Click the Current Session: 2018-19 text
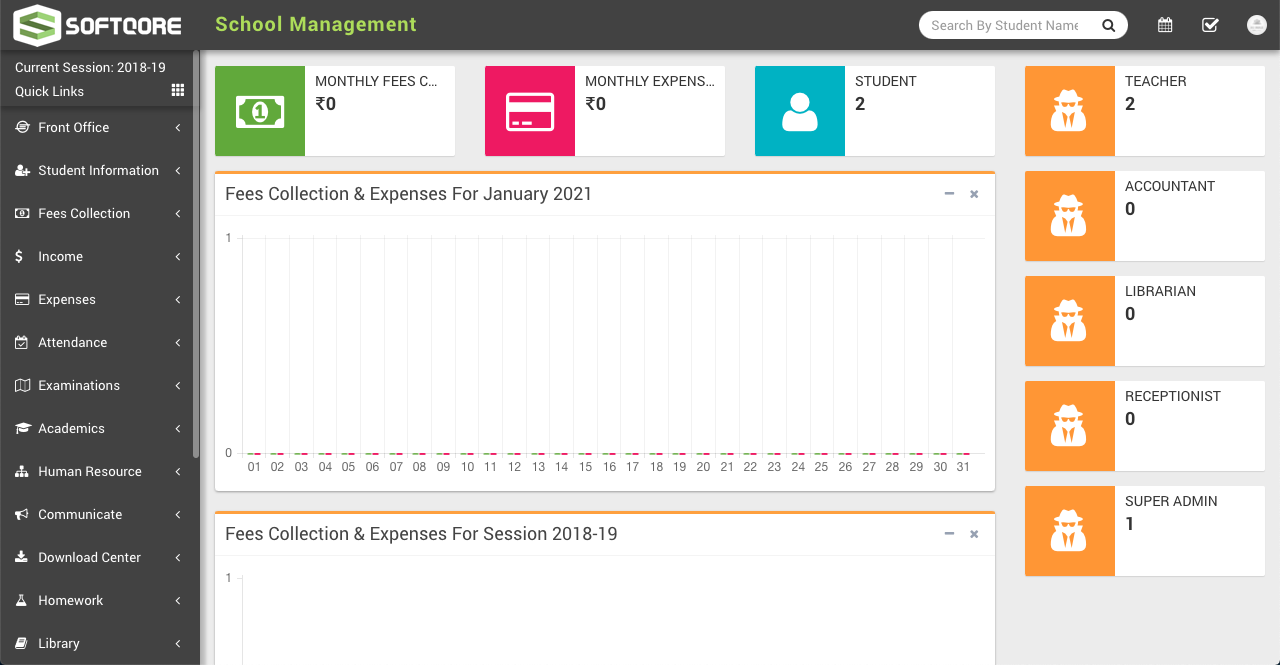Viewport: 1280px width, 665px height. (90, 68)
